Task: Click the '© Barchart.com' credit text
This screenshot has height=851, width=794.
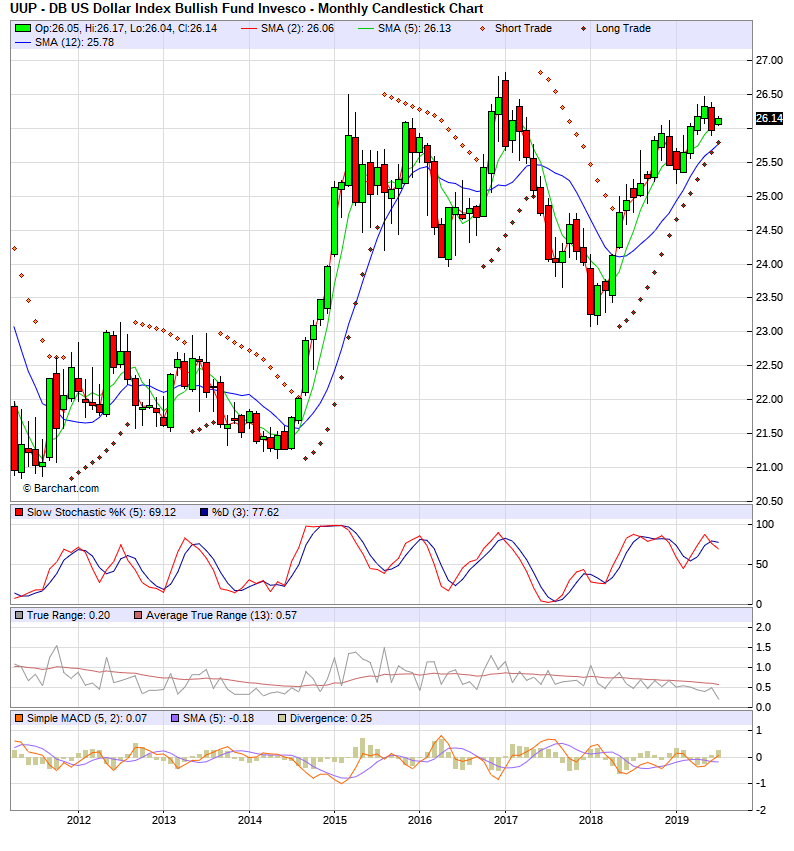Action: coord(61,488)
